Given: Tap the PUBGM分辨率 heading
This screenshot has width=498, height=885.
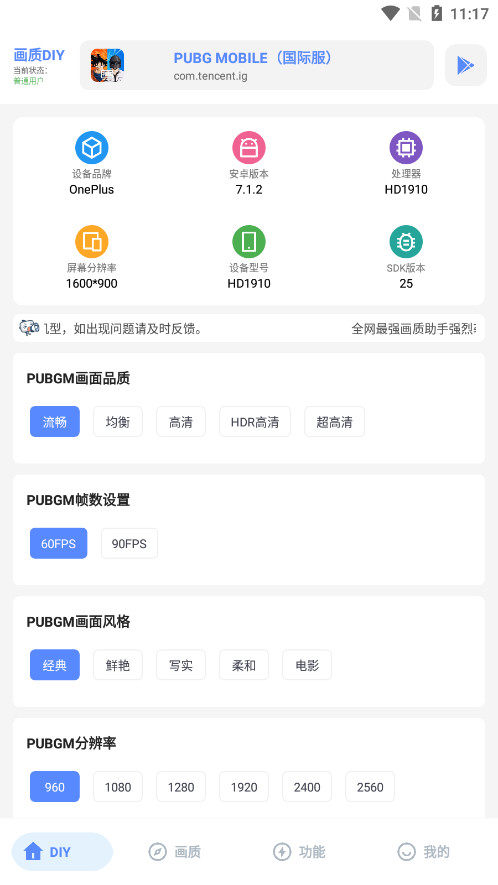Looking at the screenshot, I should 71,743.
